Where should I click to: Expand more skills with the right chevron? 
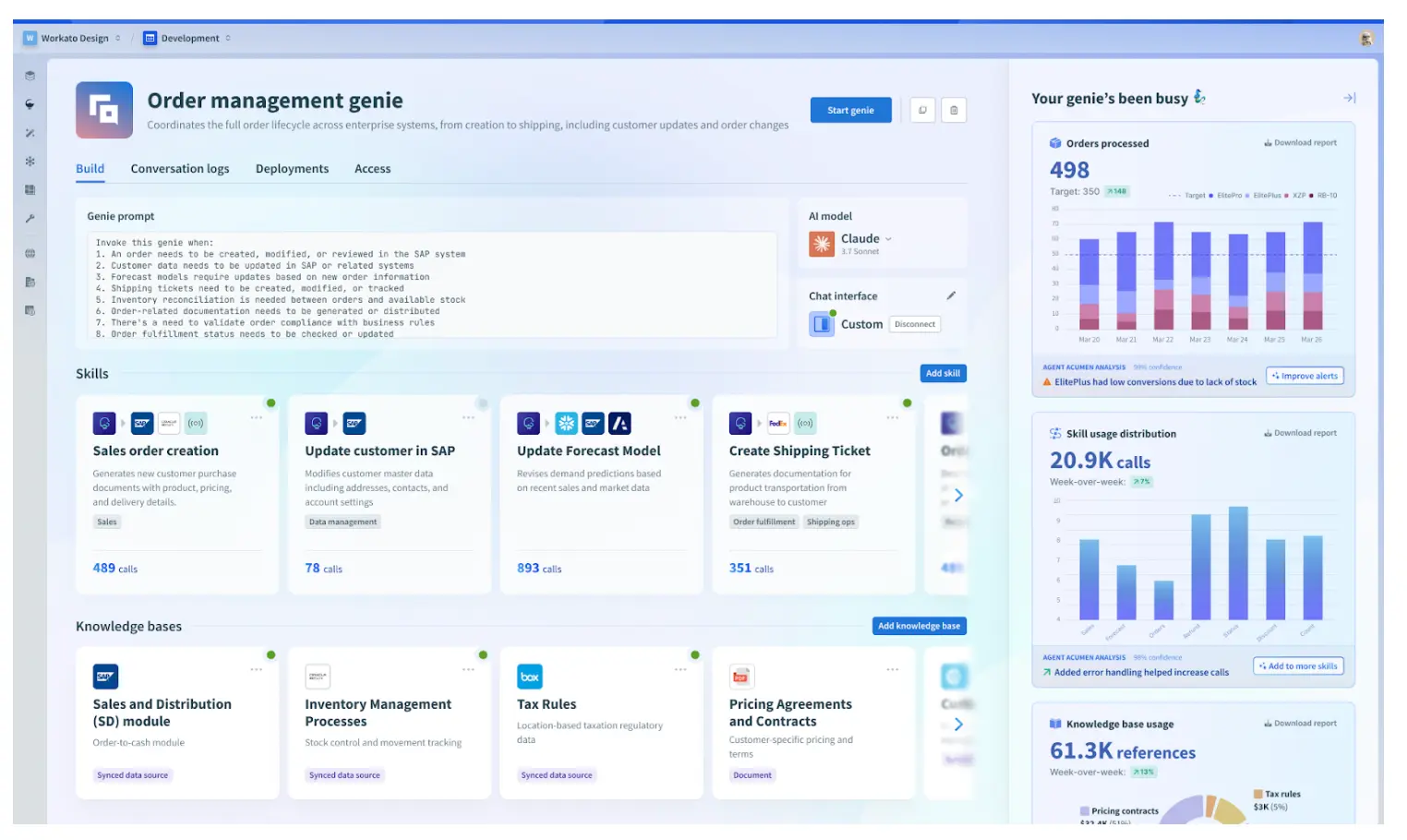(958, 495)
